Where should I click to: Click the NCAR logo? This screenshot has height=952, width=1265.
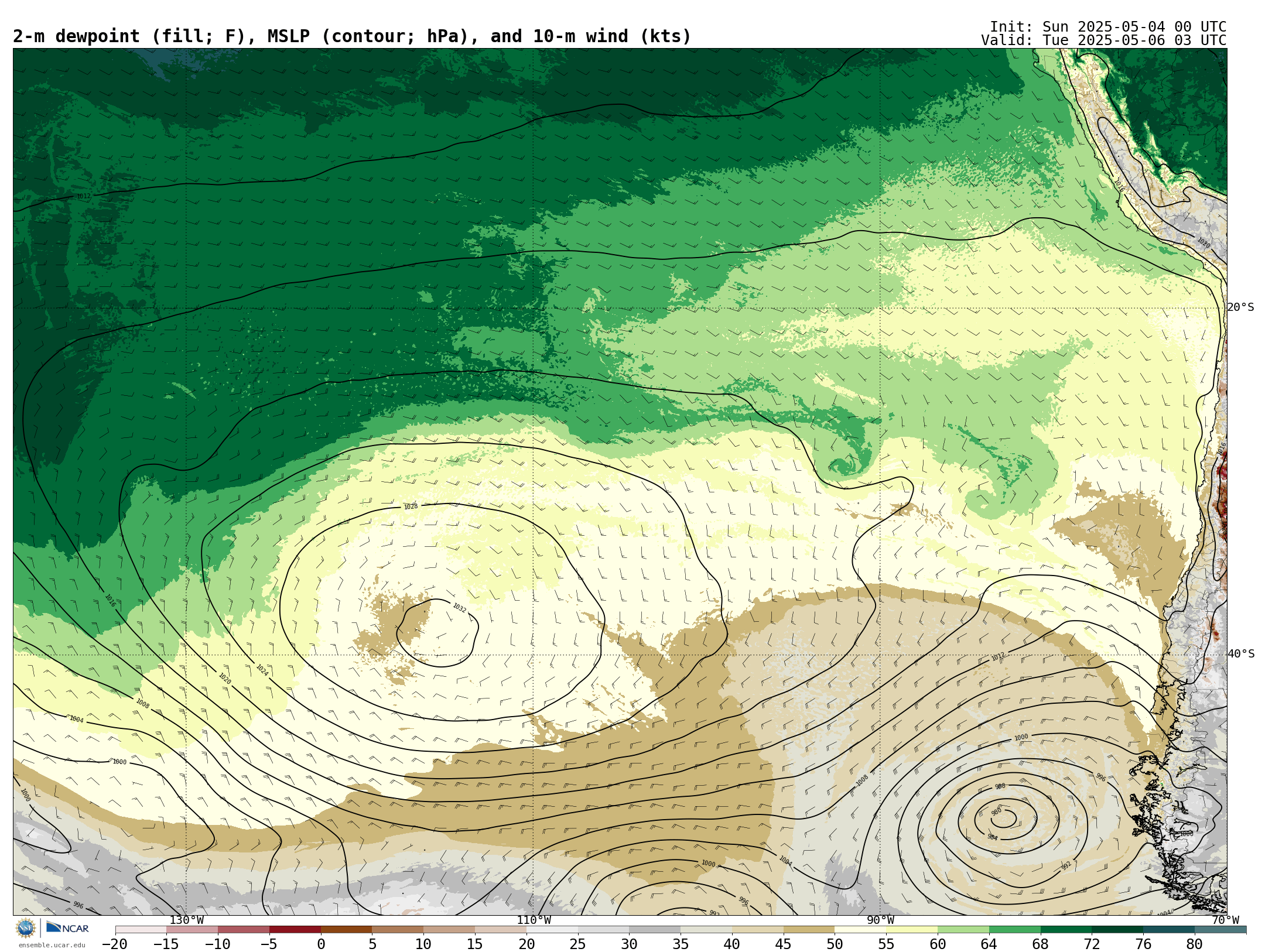[x=67, y=928]
